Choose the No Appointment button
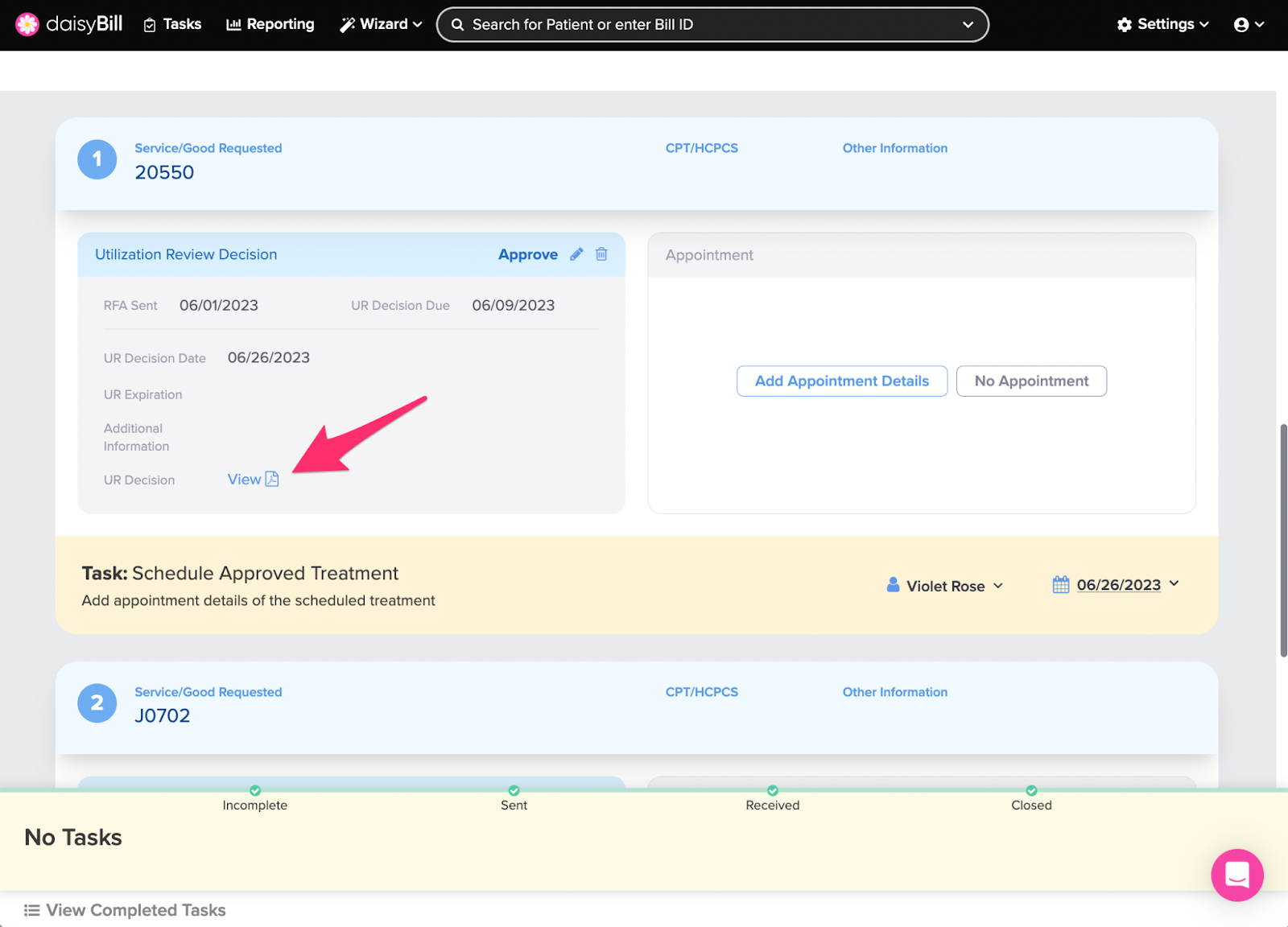 (1031, 381)
